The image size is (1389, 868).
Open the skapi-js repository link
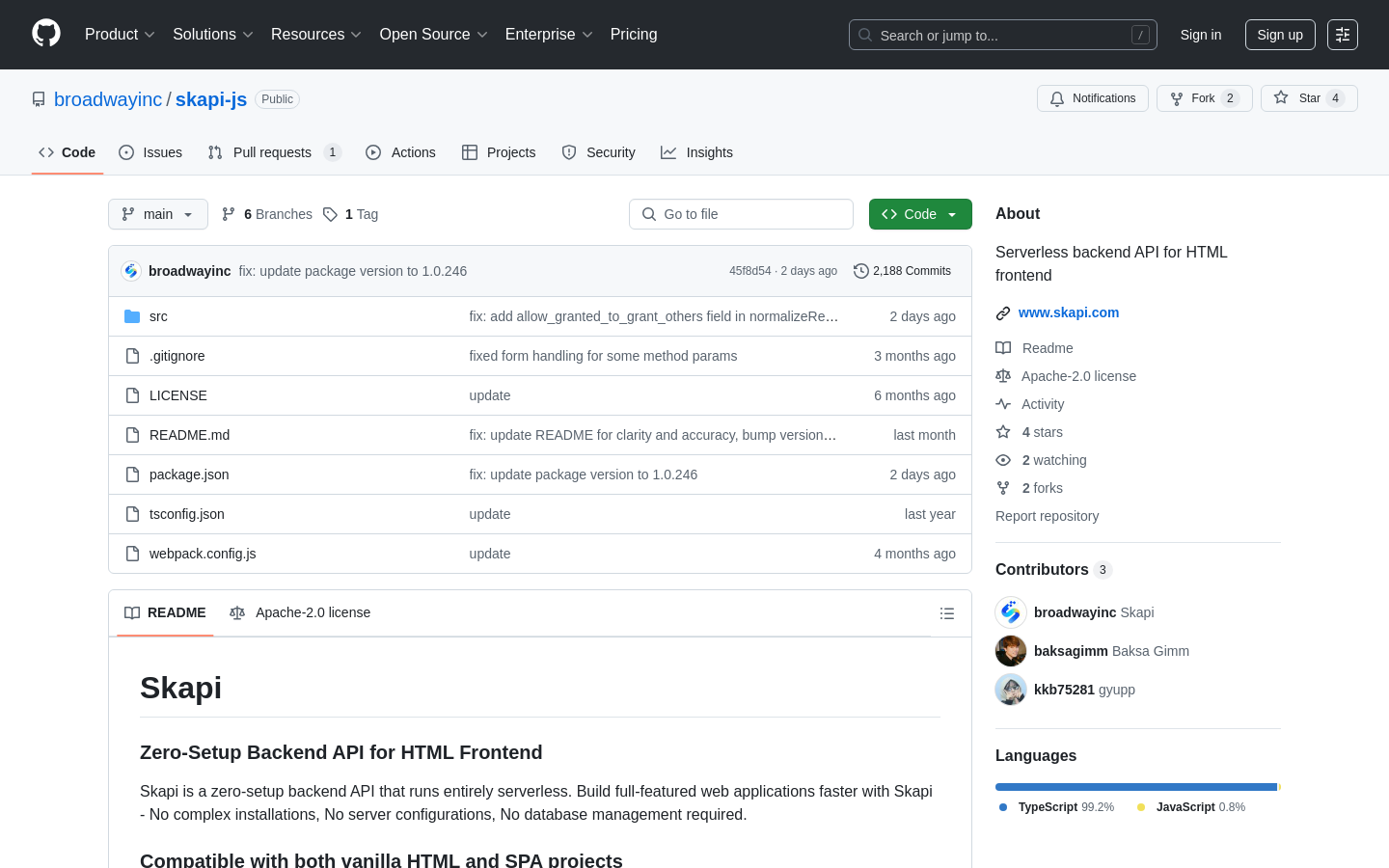click(x=211, y=99)
